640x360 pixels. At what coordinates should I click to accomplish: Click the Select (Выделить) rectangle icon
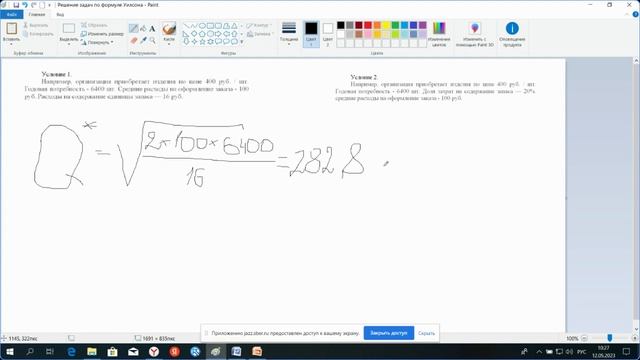(69, 29)
